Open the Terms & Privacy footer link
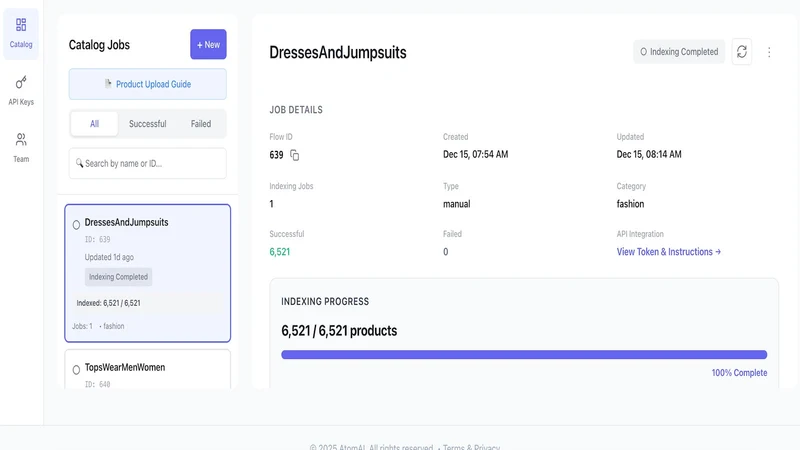Viewport: 800px width, 450px height. coord(471,447)
